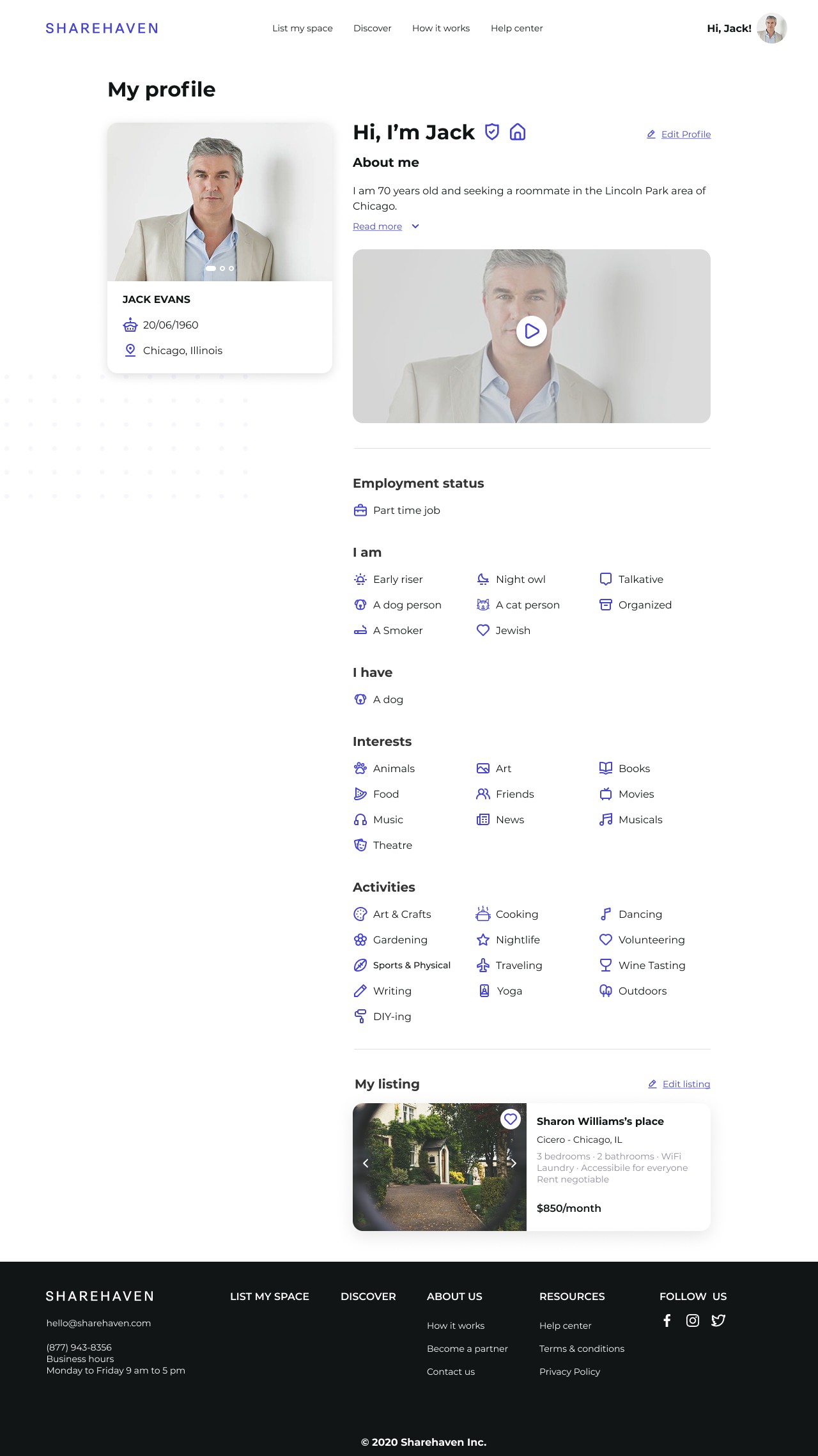Image resolution: width=818 pixels, height=1456 pixels.
Task: Open List my space in top navigation
Action: (x=302, y=28)
